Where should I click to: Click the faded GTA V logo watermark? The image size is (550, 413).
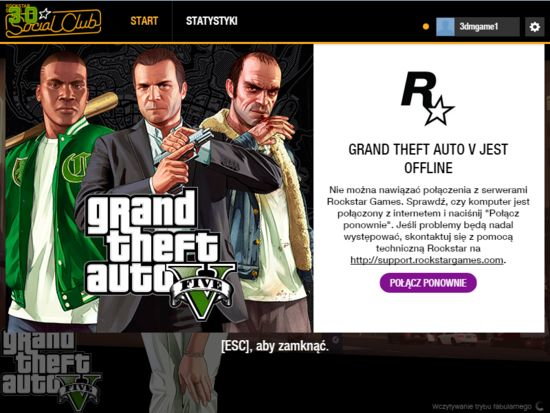coord(51,370)
